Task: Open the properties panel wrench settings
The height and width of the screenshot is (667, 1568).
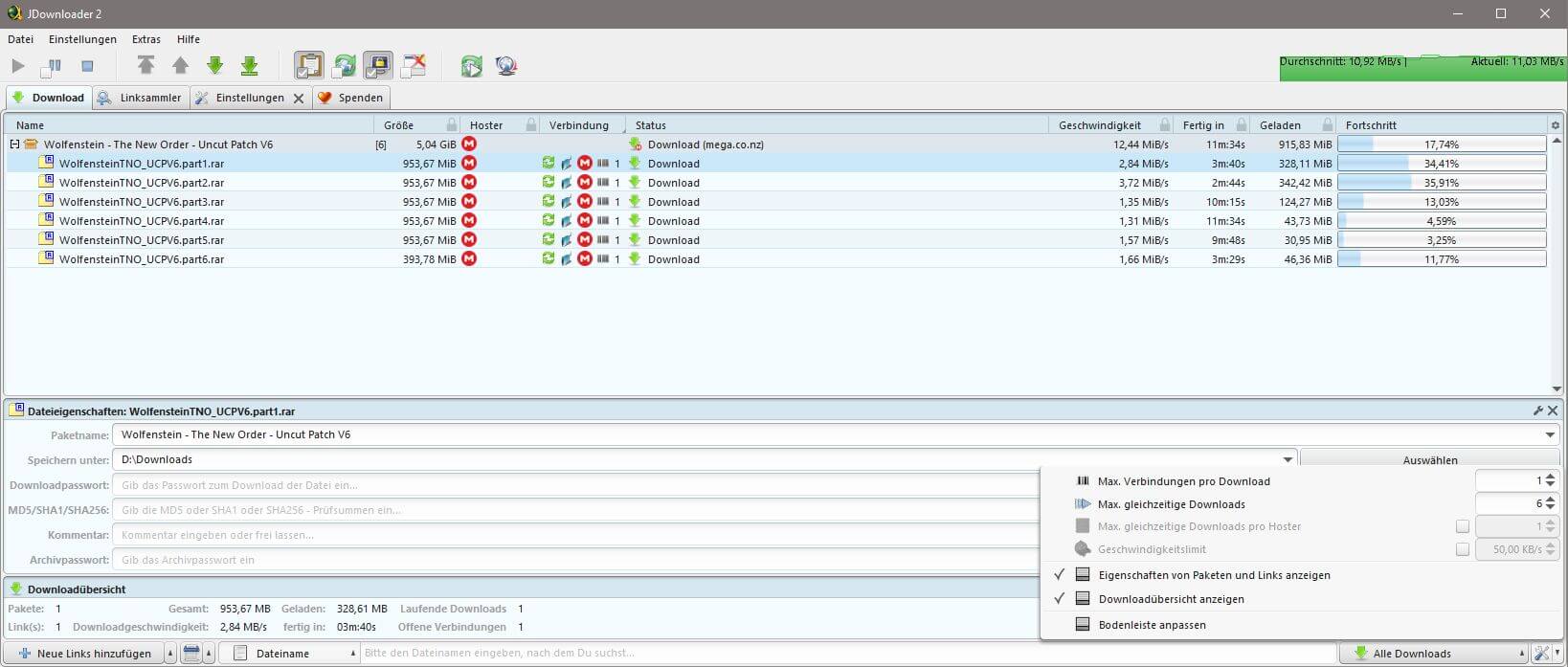Action: (x=1538, y=411)
